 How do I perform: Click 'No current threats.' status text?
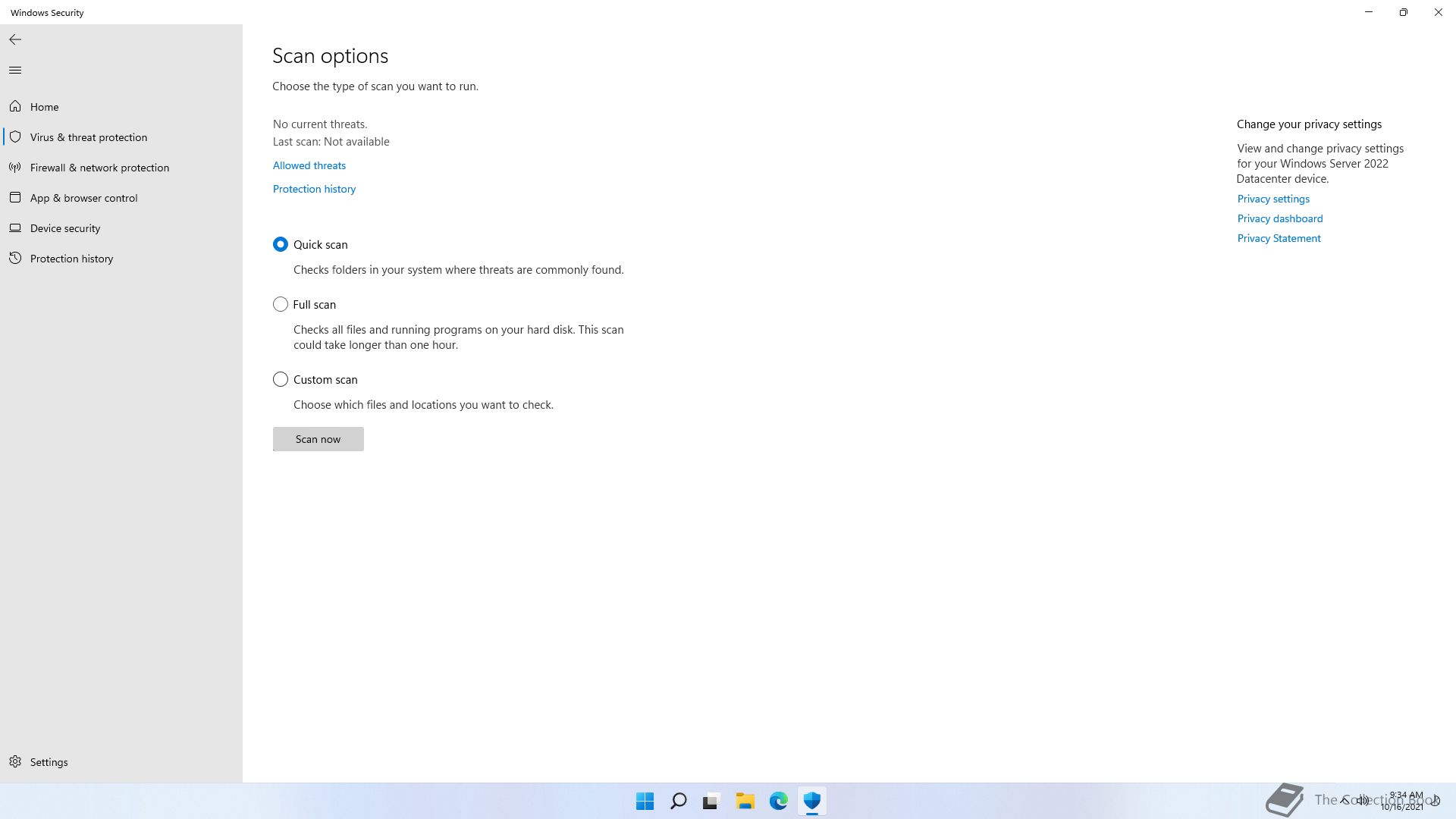pos(320,124)
